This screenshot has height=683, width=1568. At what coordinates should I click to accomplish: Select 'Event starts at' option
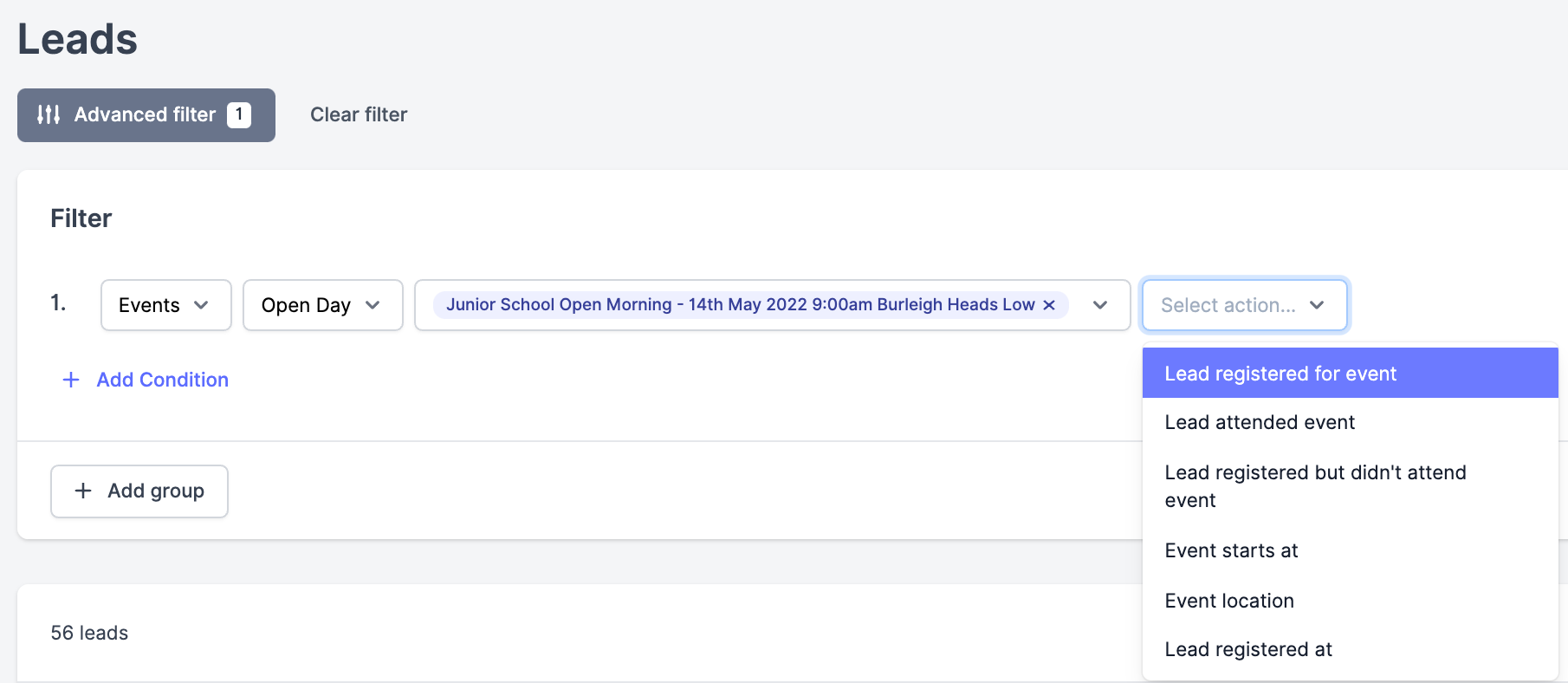tap(1350, 550)
